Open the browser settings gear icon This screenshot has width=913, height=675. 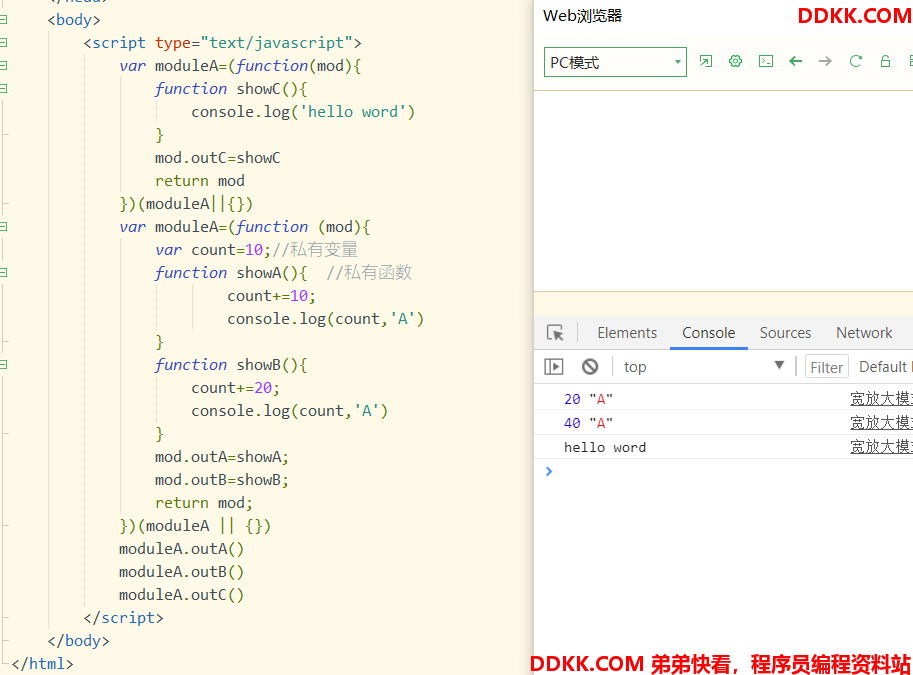tap(735, 61)
